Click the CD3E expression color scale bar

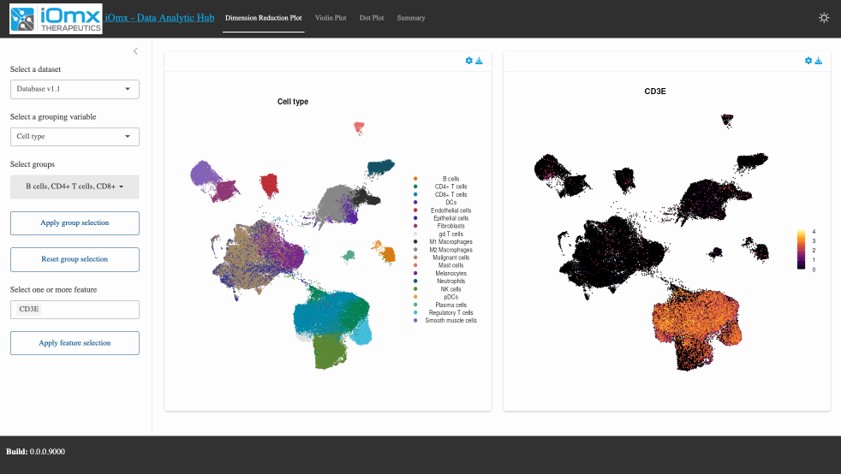801,250
